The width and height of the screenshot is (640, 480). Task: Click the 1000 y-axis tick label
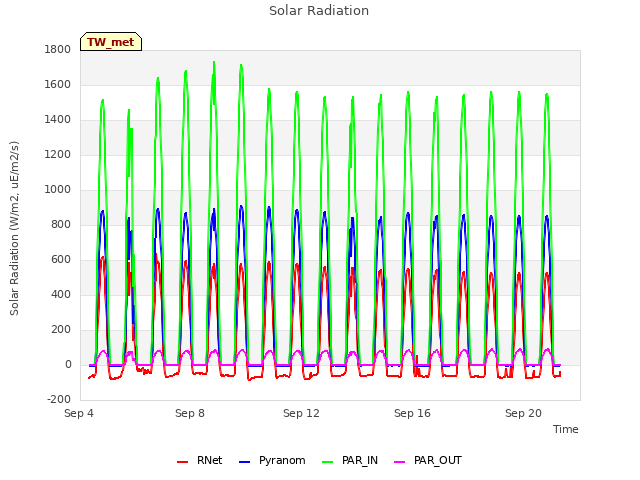coord(58,189)
